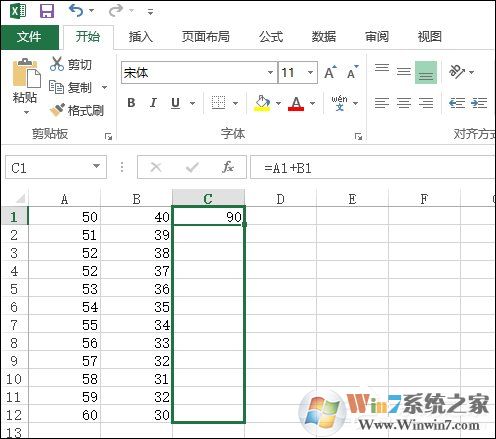Select cell C1 containing 90
Image resolution: width=496 pixels, height=439 pixels.
208,216
